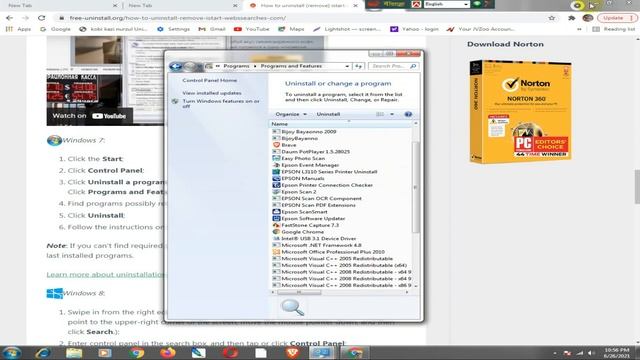Click the network signal icon in system tray
The width and height of the screenshot is (640, 360).
[x=580, y=353]
